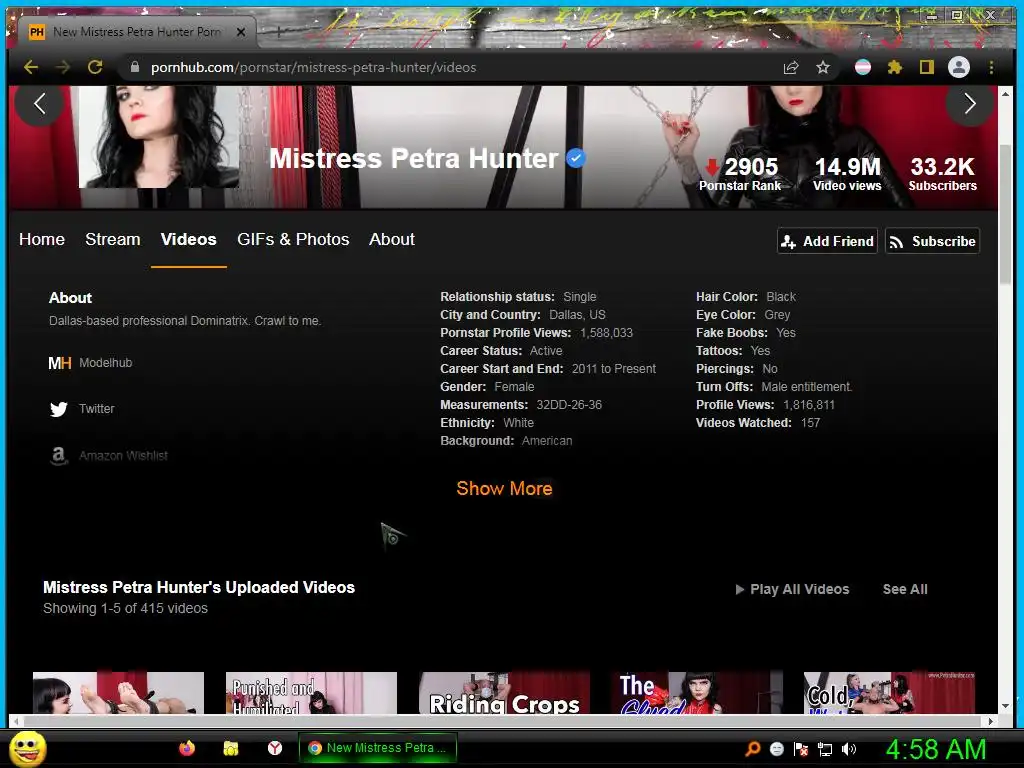Screen dimensions: 1024x768
Task: Launch Firefox from the taskbar
Action: point(187,748)
